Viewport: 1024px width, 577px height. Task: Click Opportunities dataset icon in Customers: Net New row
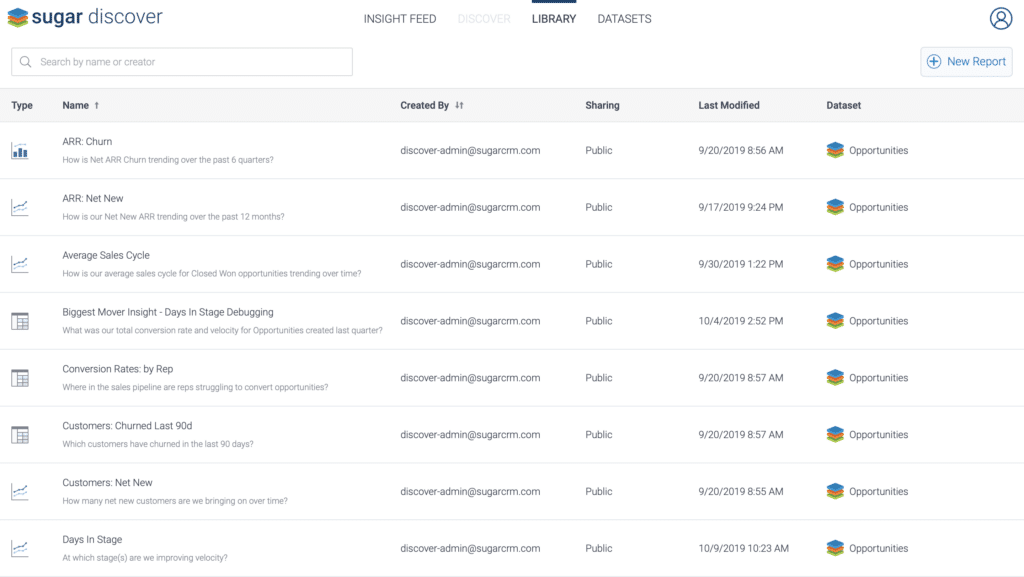pos(835,491)
